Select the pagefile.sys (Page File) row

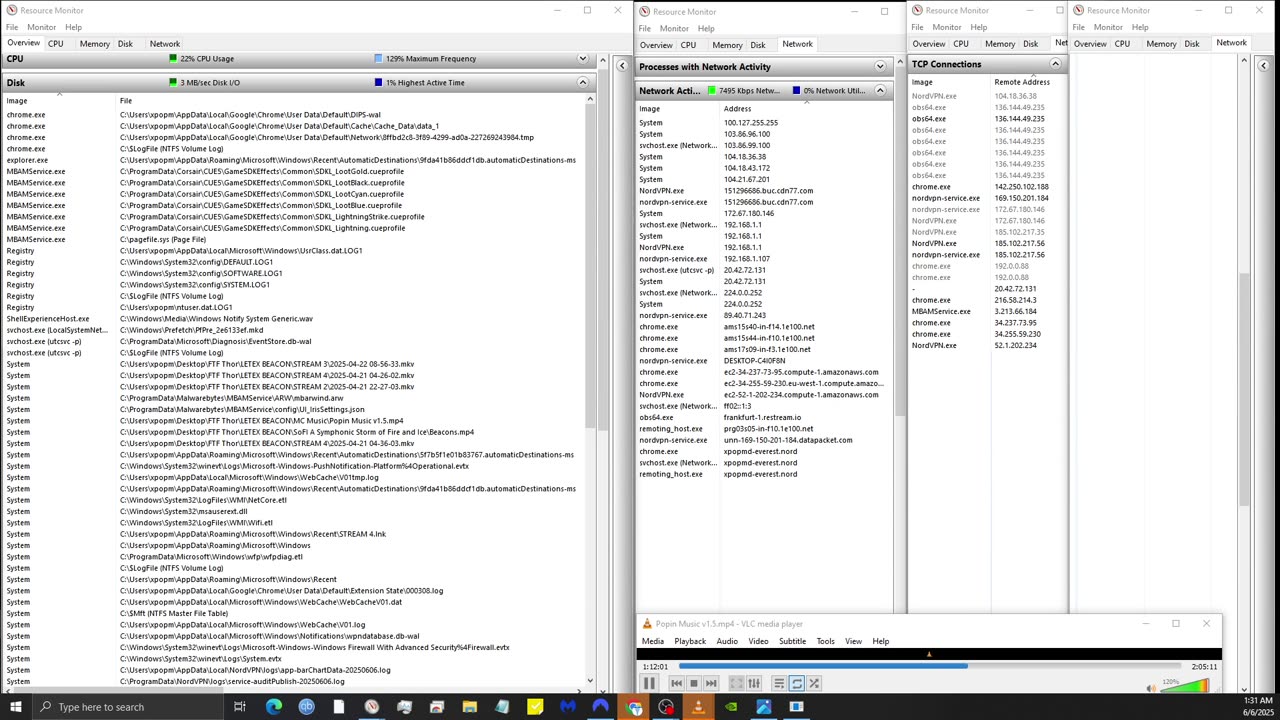pyautogui.click(x=295, y=240)
